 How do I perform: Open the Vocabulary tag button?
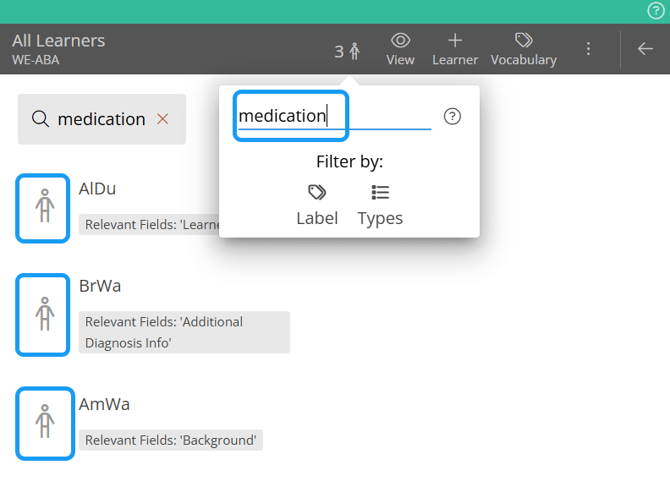point(523,49)
